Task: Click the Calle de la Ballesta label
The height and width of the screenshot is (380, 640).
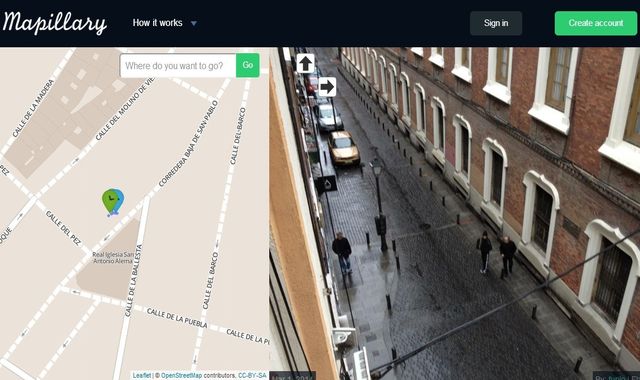Action: (x=133, y=280)
